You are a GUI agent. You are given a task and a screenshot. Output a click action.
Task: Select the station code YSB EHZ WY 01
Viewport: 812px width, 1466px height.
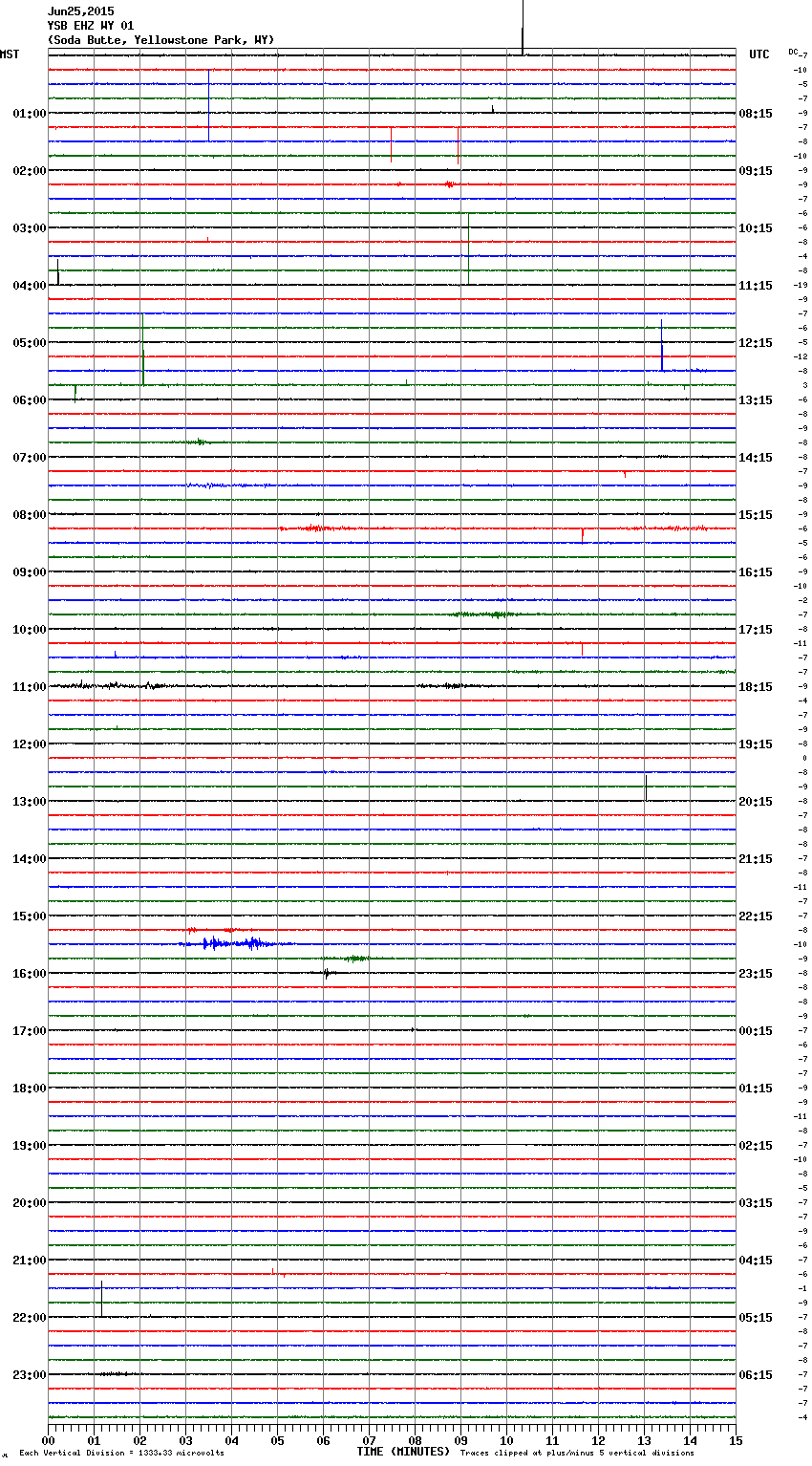pos(91,26)
